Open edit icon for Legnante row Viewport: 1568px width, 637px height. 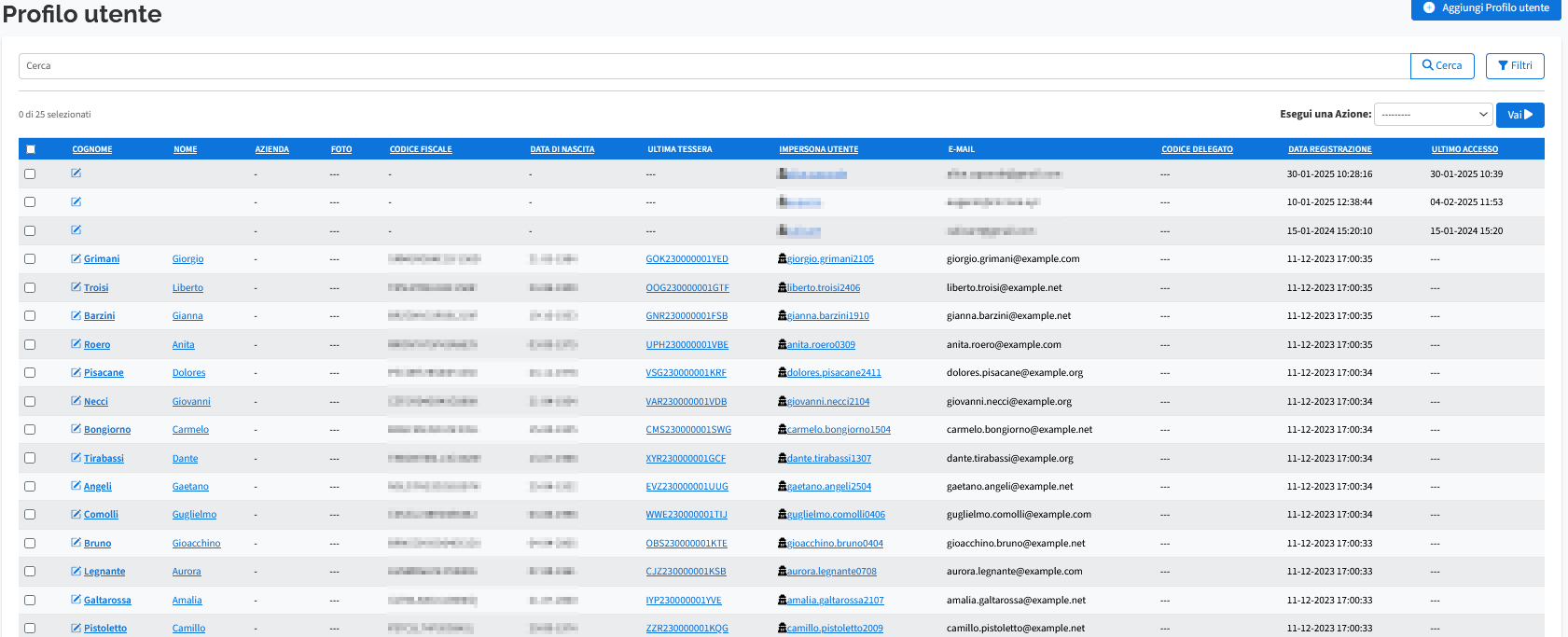click(x=76, y=571)
